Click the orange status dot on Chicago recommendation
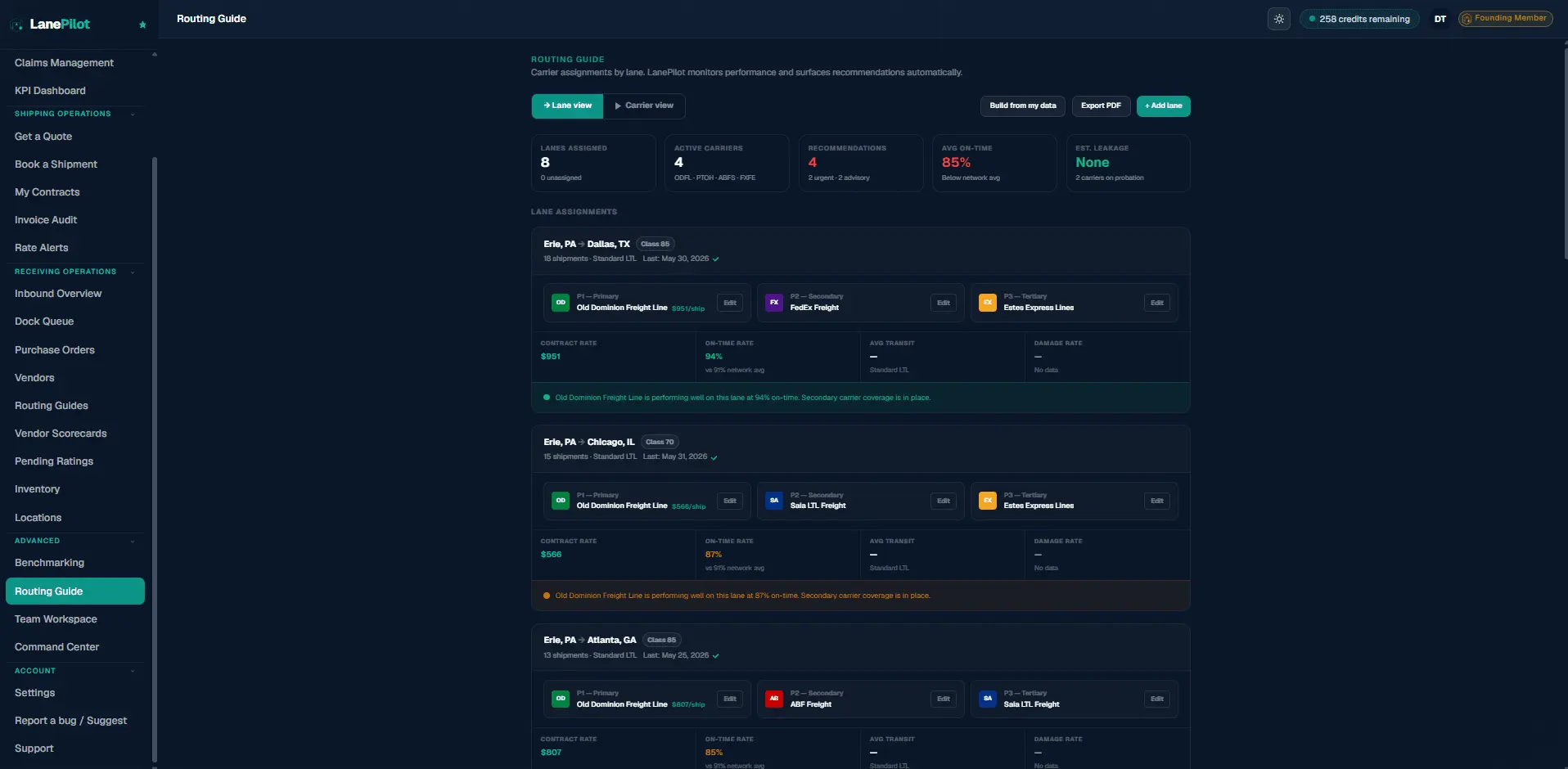1568x769 pixels. click(547, 596)
